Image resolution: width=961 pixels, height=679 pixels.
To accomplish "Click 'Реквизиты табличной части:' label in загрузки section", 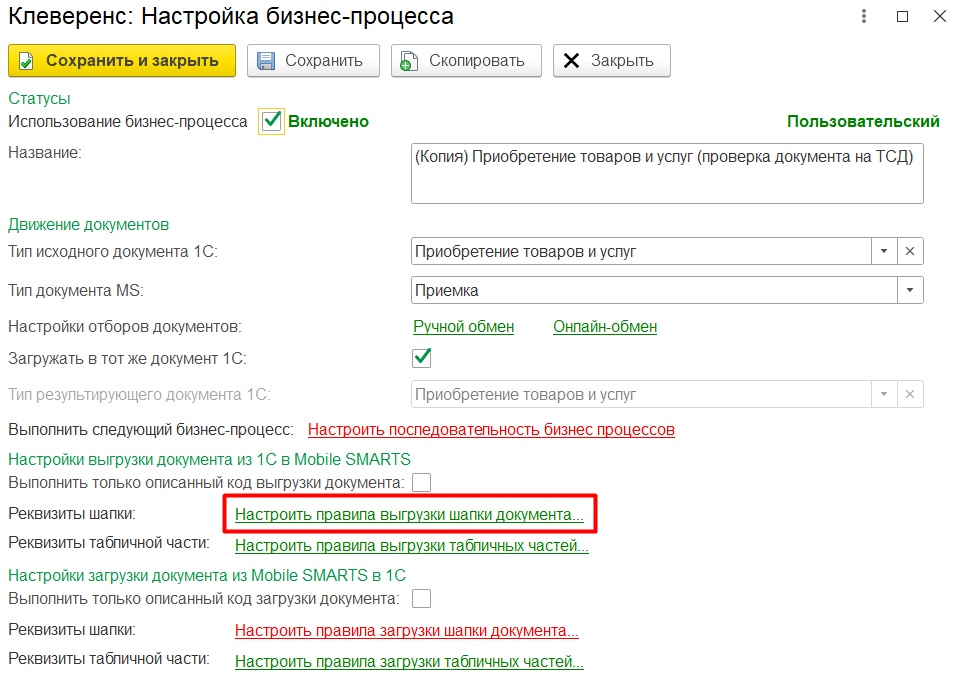I will [x=109, y=659].
